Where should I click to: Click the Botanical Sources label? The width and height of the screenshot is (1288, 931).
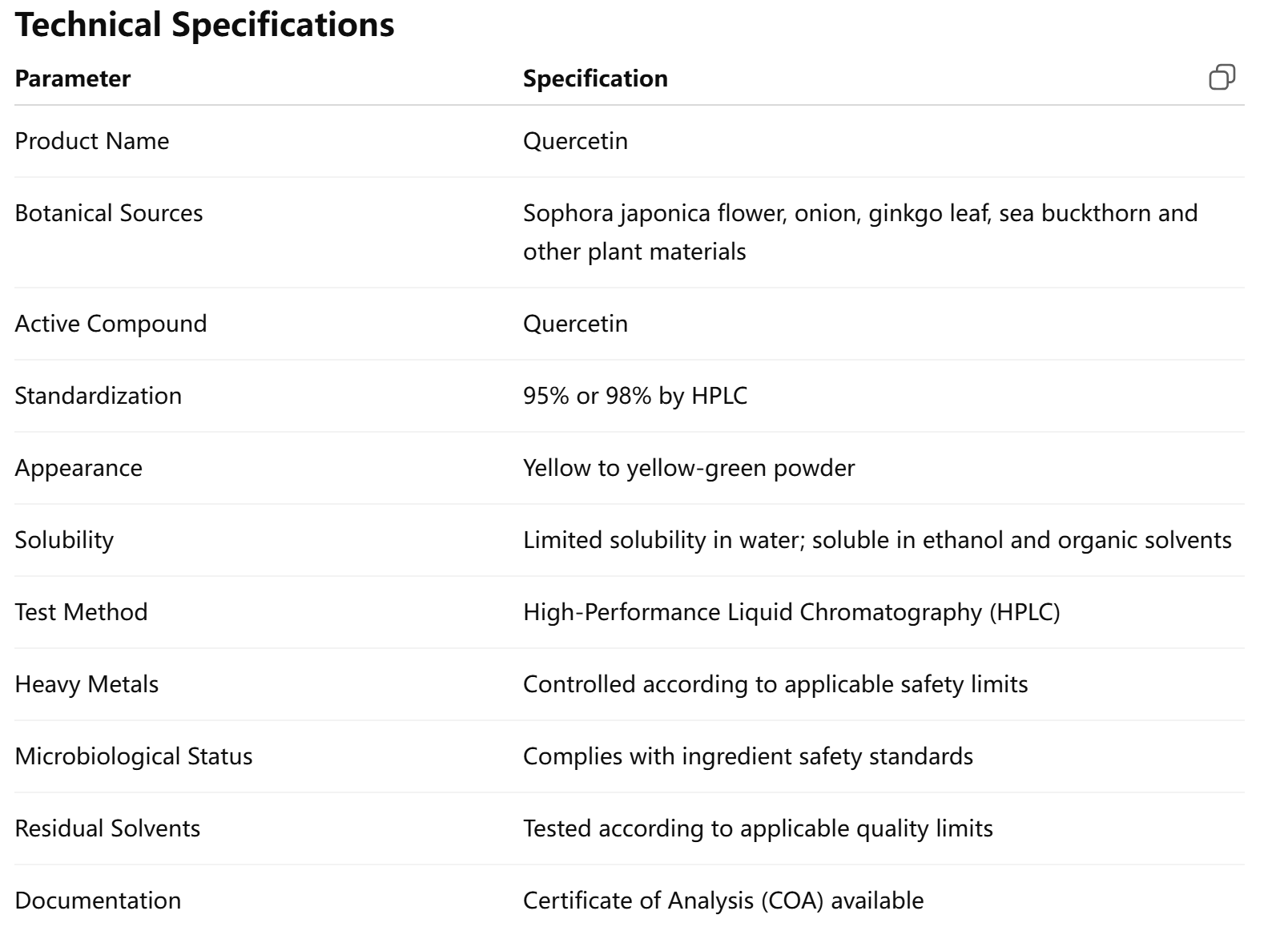pos(109,213)
